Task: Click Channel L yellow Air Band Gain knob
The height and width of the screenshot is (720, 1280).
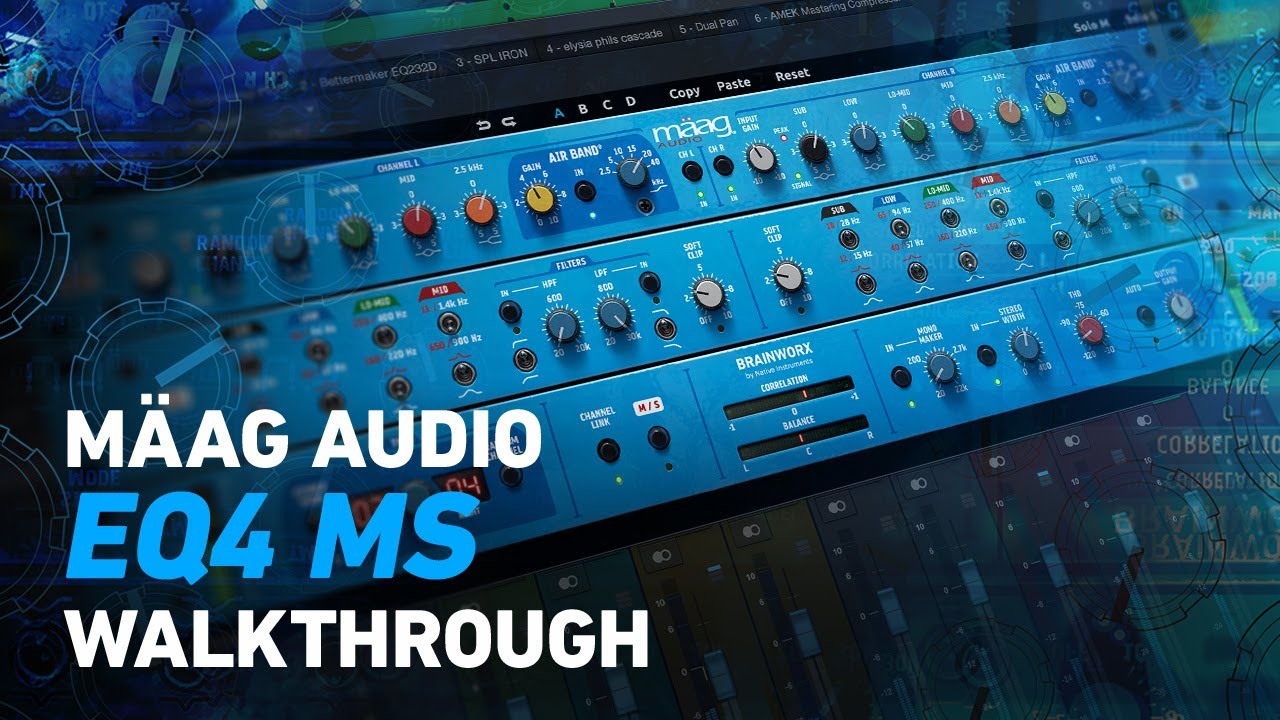Action: pyautogui.click(x=540, y=198)
